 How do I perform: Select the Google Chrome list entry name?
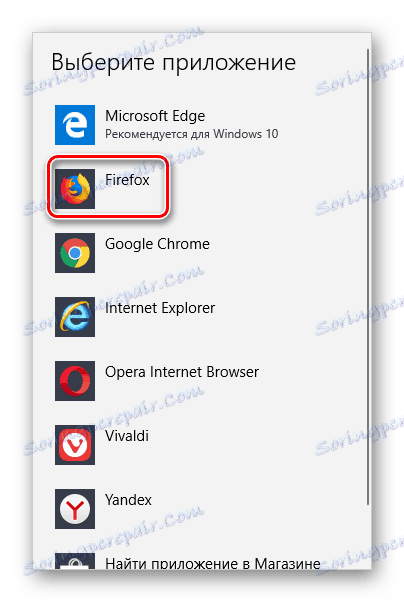click(157, 244)
